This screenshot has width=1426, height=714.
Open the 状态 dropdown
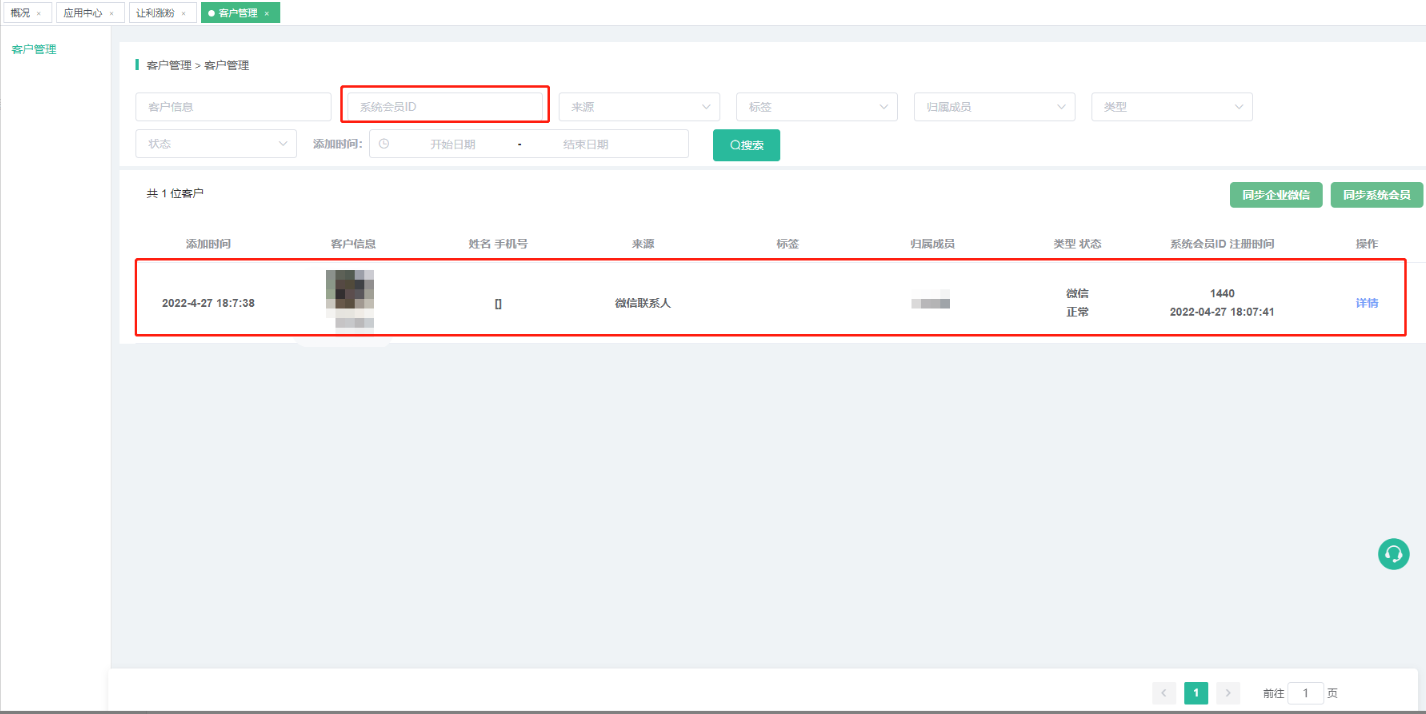point(216,144)
